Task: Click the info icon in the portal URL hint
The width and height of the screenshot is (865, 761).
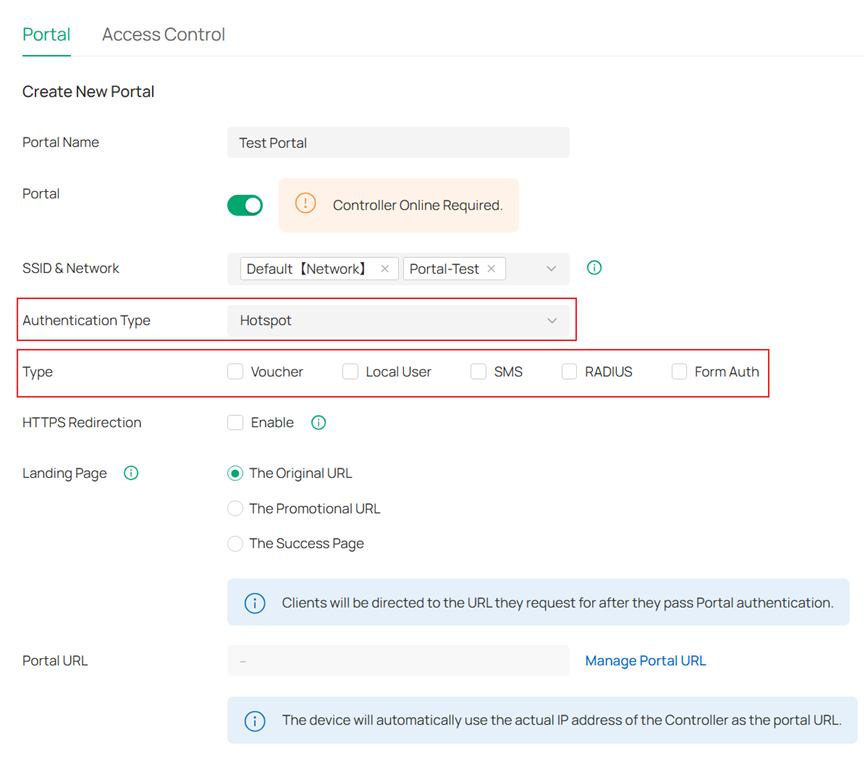Action: pyautogui.click(x=255, y=720)
